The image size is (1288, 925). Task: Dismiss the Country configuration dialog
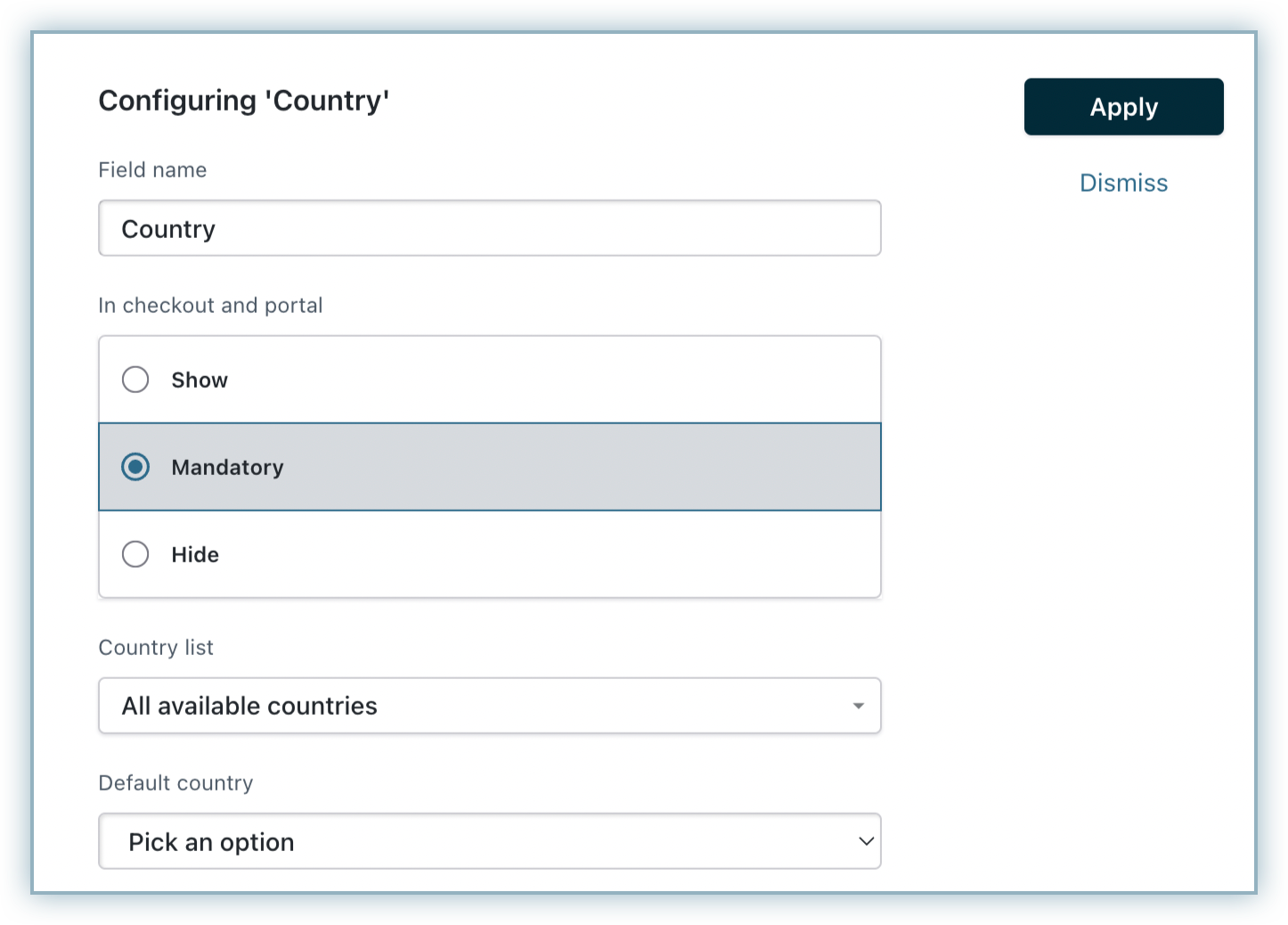coord(1123,183)
